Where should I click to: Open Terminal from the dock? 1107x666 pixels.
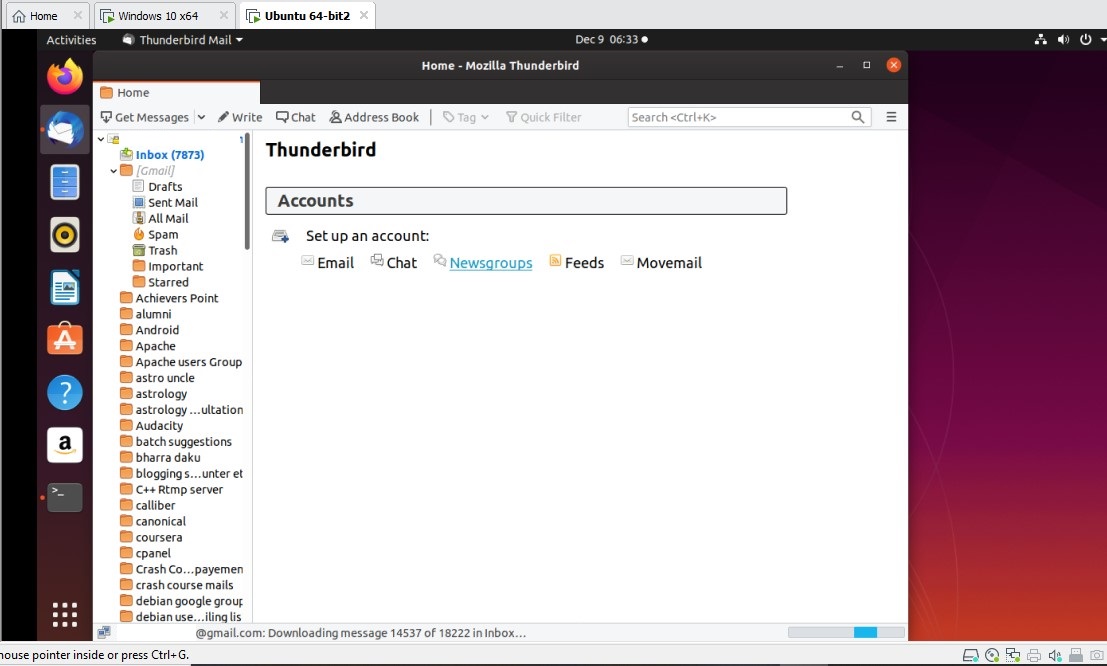click(x=65, y=497)
